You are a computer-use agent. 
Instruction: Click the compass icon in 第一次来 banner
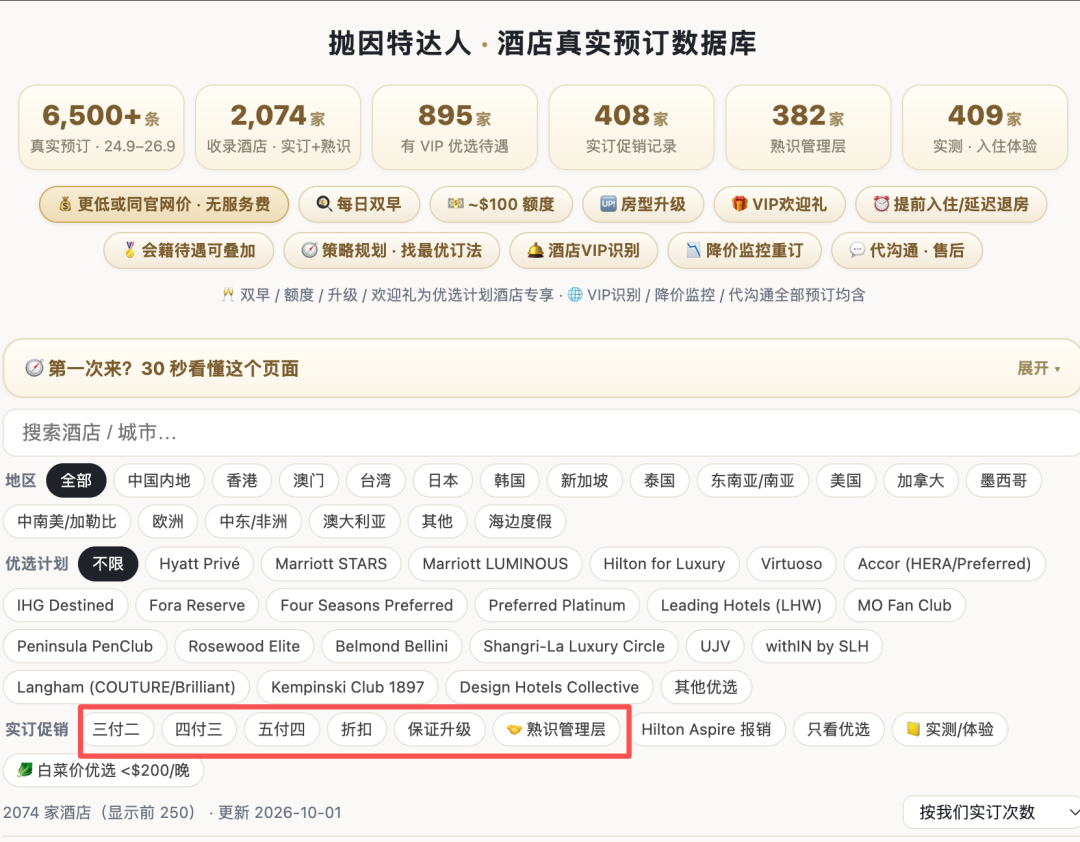click(x=34, y=368)
